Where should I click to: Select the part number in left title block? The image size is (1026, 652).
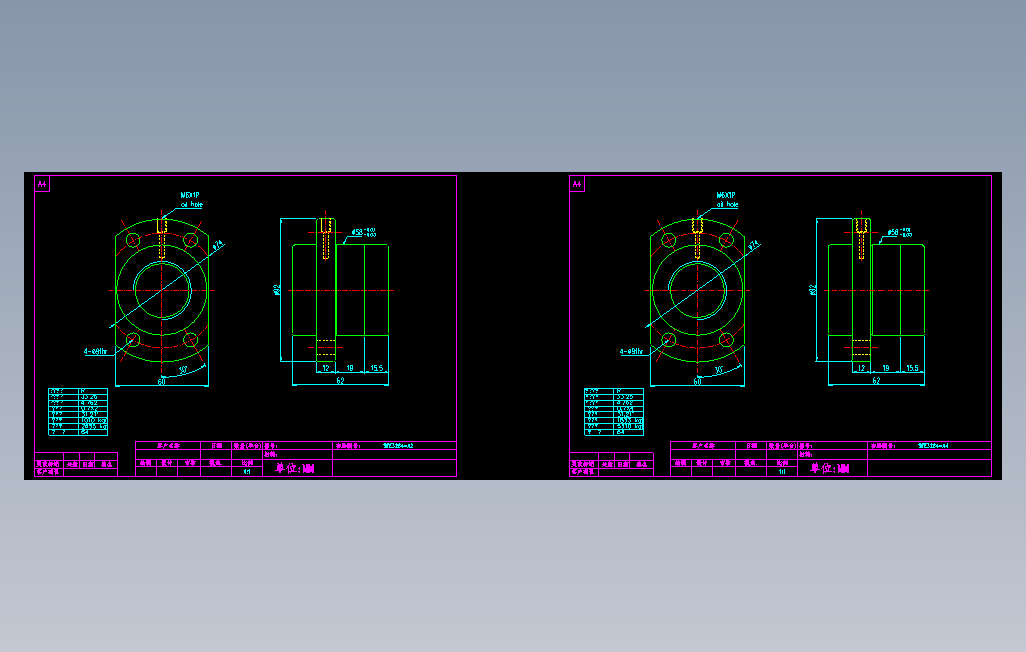[398, 446]
